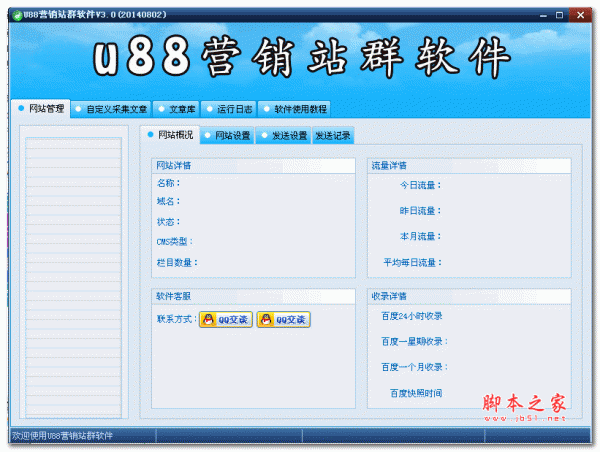
Task: Click the 域名 label
Action: click(x=168, y=201)
